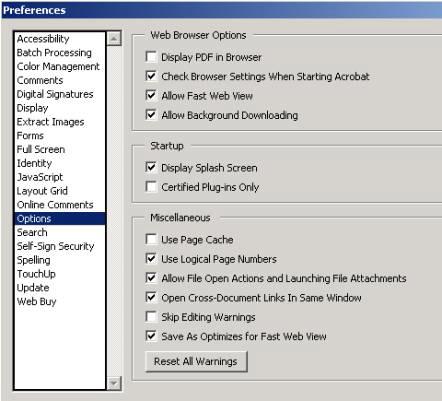Uncheck Save As Optimizes for Fast Web View
The height and width of the screenshot is (401, 442).
[151, 336]
